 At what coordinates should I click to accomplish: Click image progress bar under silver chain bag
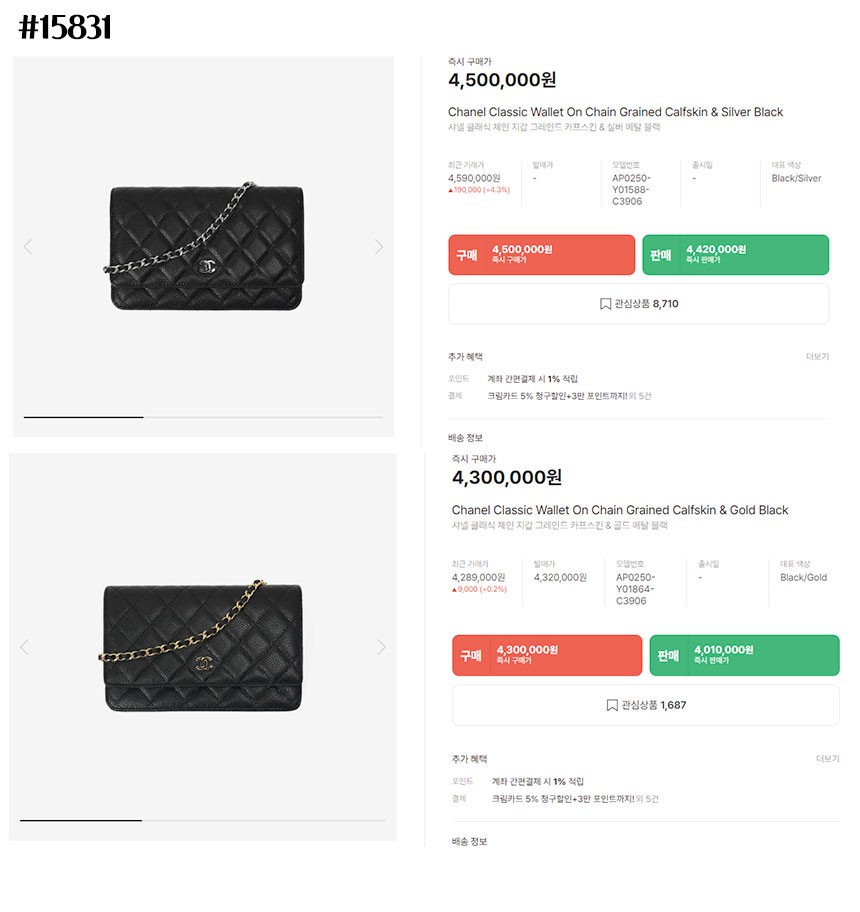(203, 417)
